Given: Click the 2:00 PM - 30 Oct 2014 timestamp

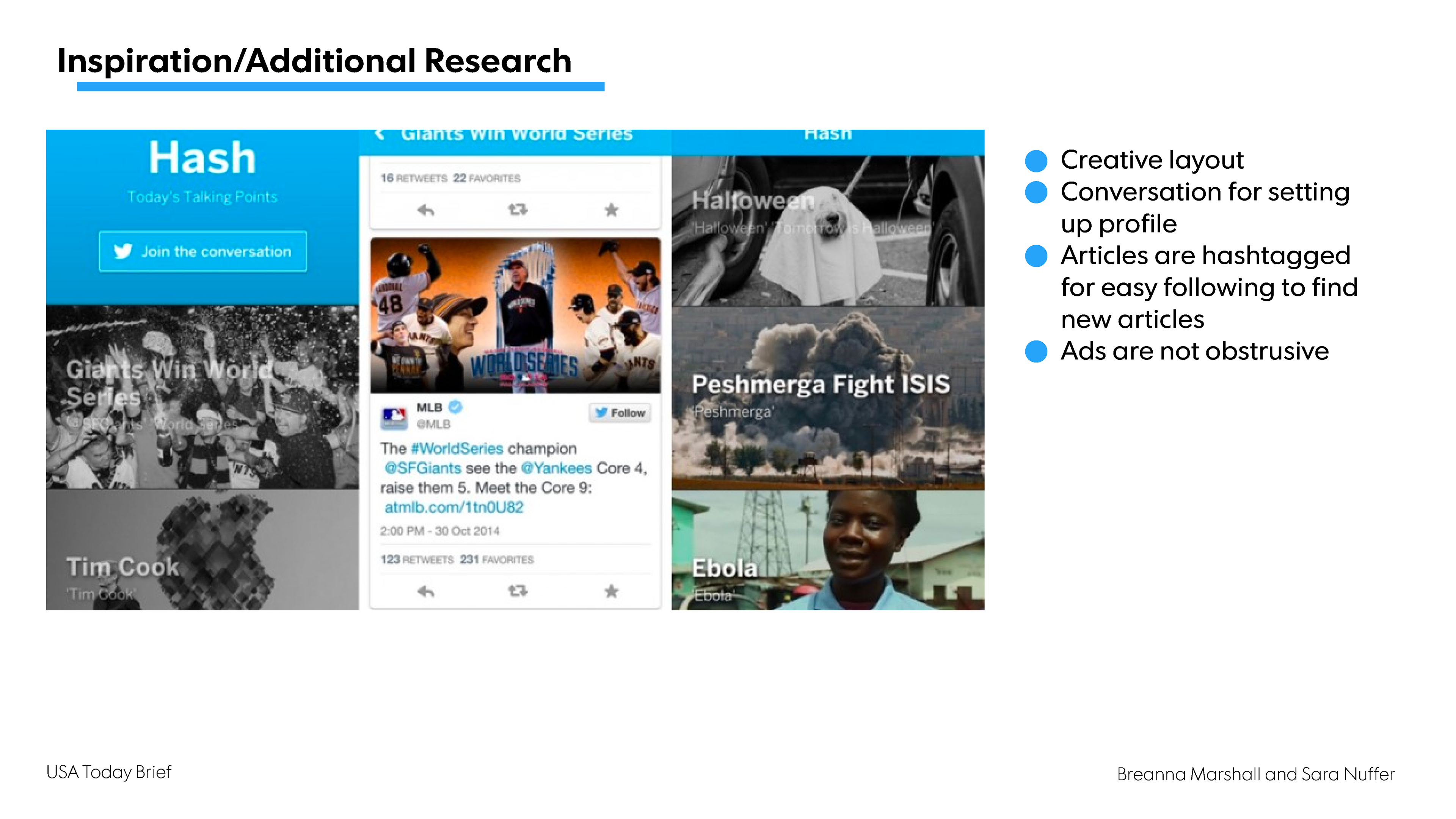Looking at the screenshot, I should coord(440,531).
